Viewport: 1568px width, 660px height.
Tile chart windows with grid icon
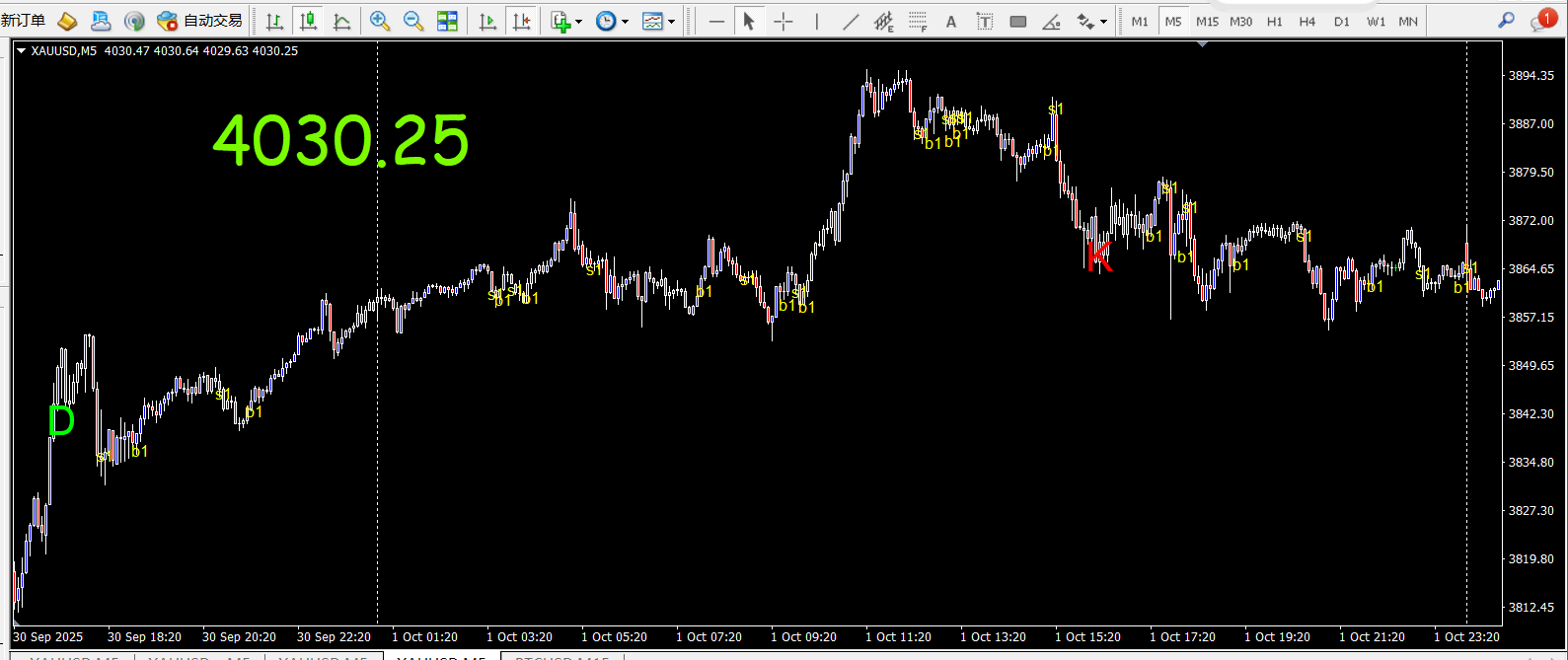tap(447, 21)
